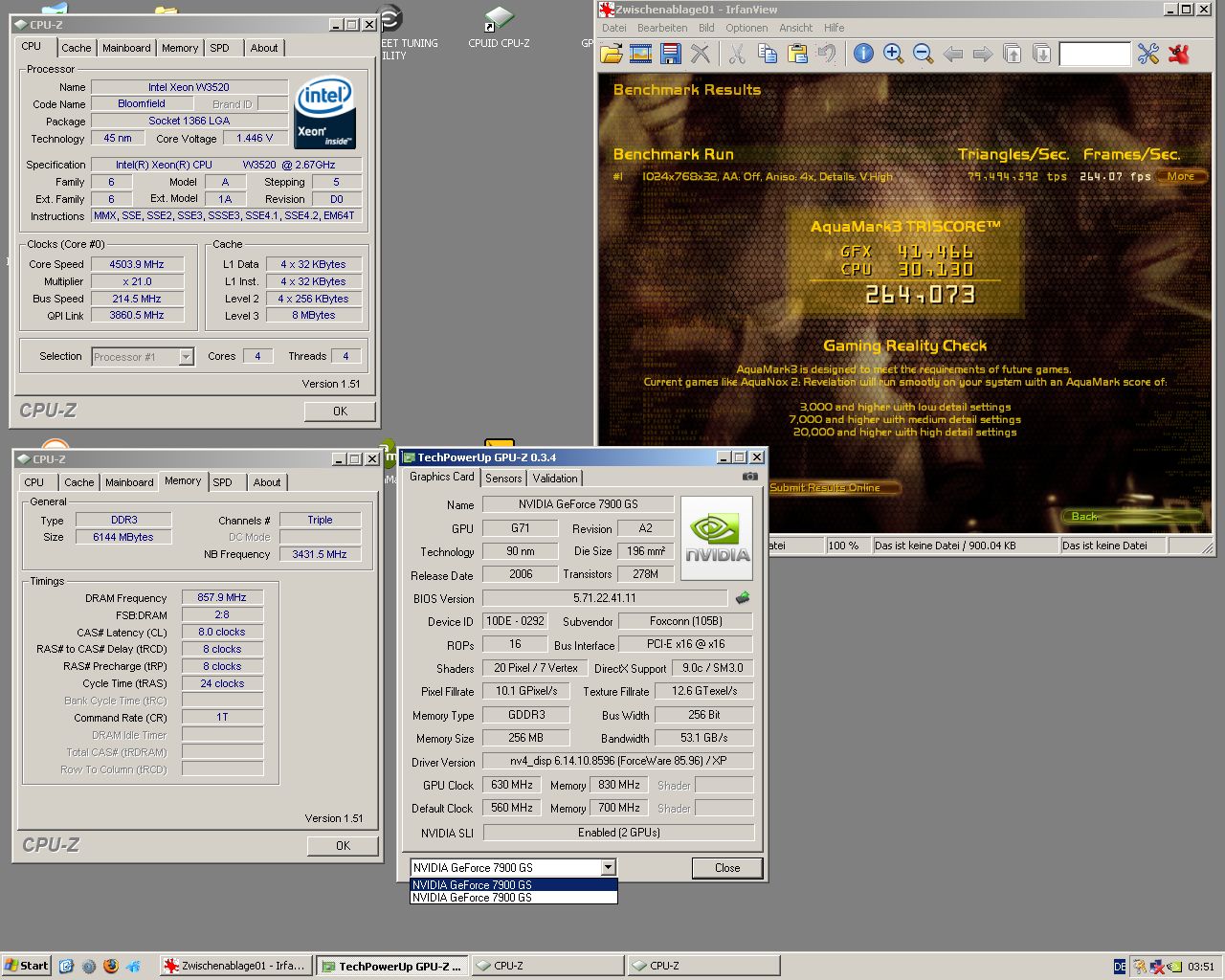This screenshot has width=1225, height=980.
Task: Click the previous page icon in IrfanView
Action: [1012, 54]
